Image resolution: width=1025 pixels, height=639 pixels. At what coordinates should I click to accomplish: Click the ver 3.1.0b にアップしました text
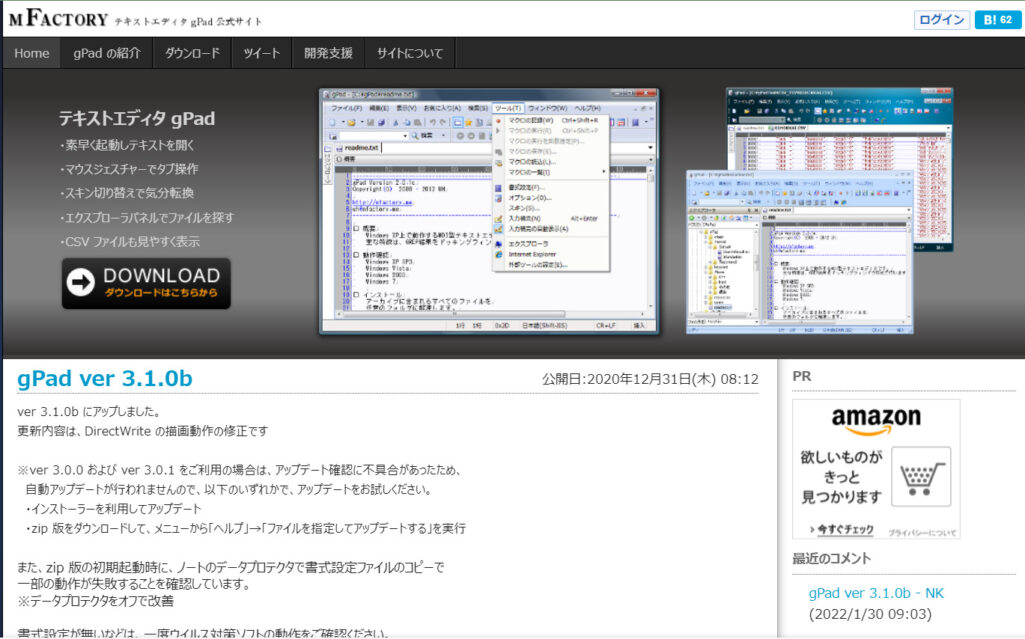(x=89, y=412)
